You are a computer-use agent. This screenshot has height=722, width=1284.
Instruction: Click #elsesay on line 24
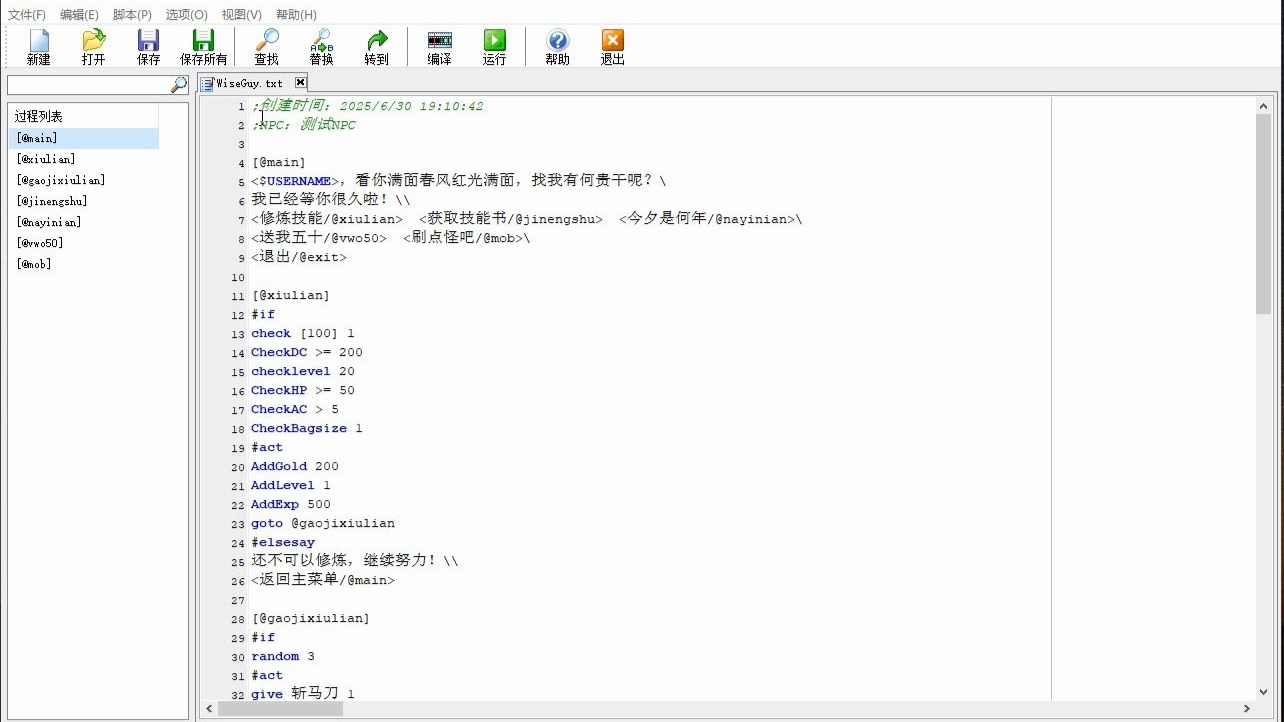tap(283, 542)
